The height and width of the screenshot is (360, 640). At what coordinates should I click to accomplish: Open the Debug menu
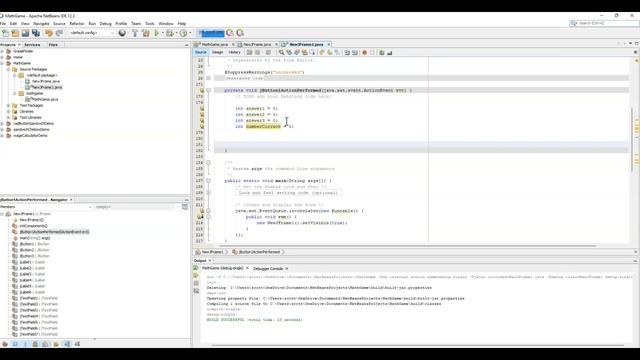[x=105, y=24]
